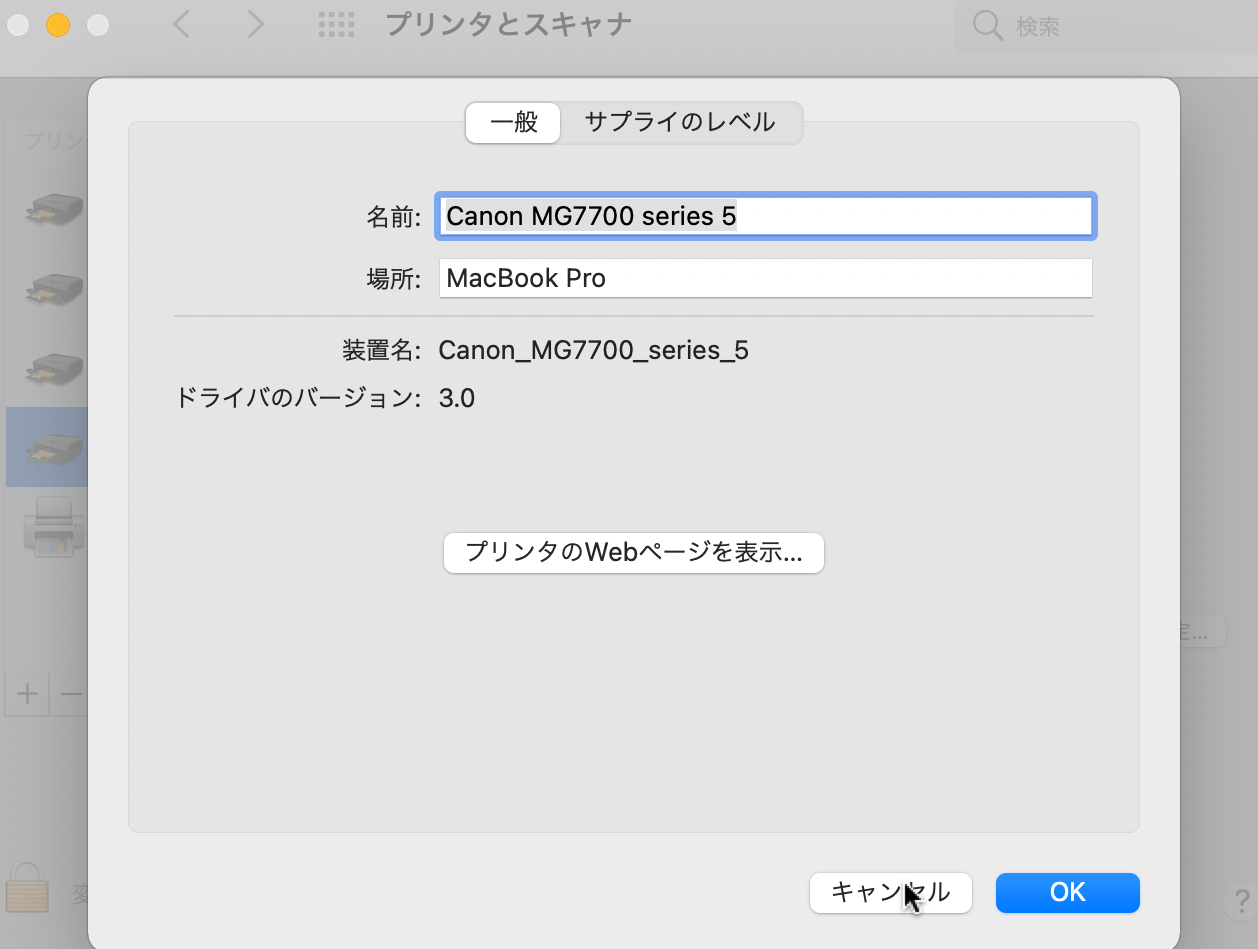Select the second Canon printer in the list

(x=54, y=288)
